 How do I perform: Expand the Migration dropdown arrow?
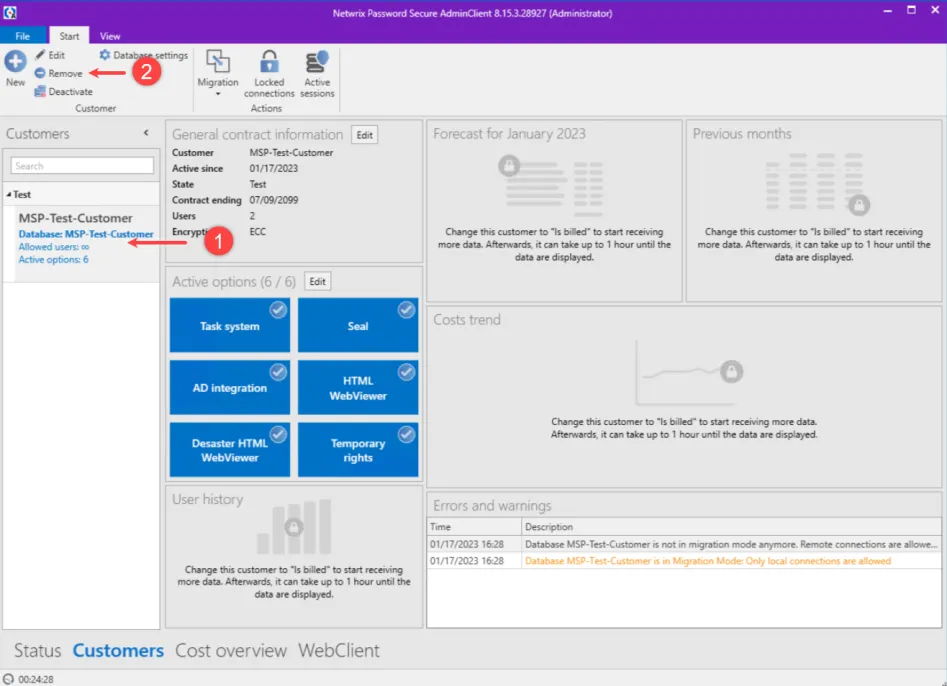coord(218,94)
